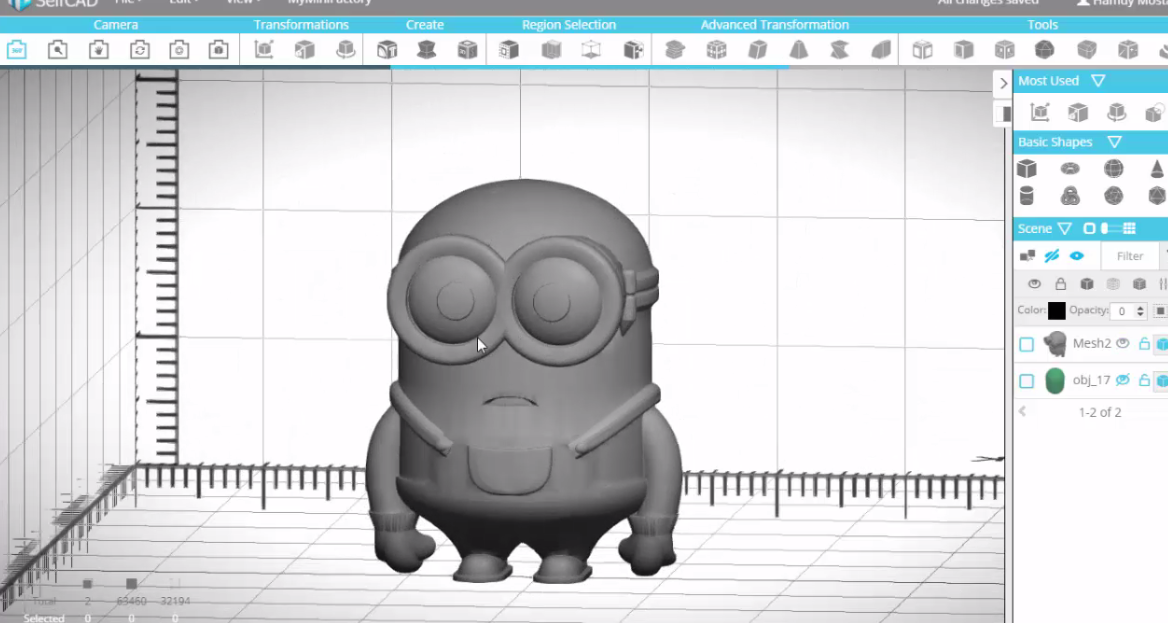Add a cube from Basic Shapes
Viewport: 1168px width, 623px height.
pos(1026,168)
